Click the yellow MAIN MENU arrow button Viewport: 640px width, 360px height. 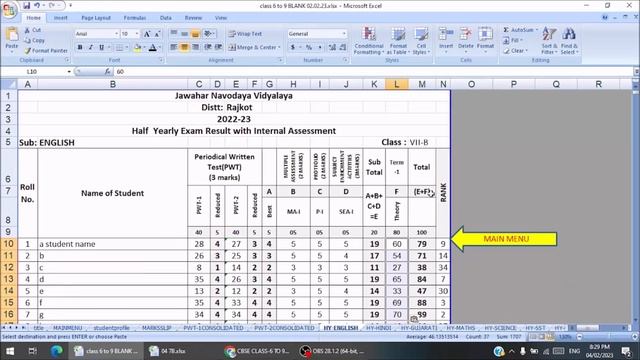(504, 239)
